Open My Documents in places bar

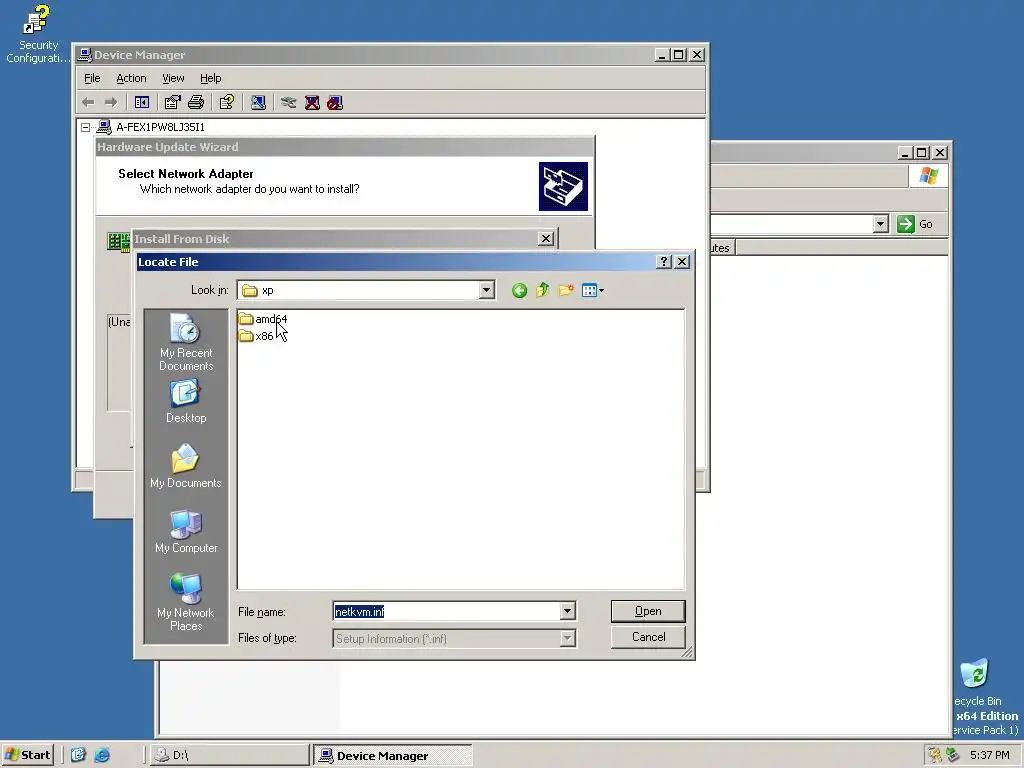[186, 466]
